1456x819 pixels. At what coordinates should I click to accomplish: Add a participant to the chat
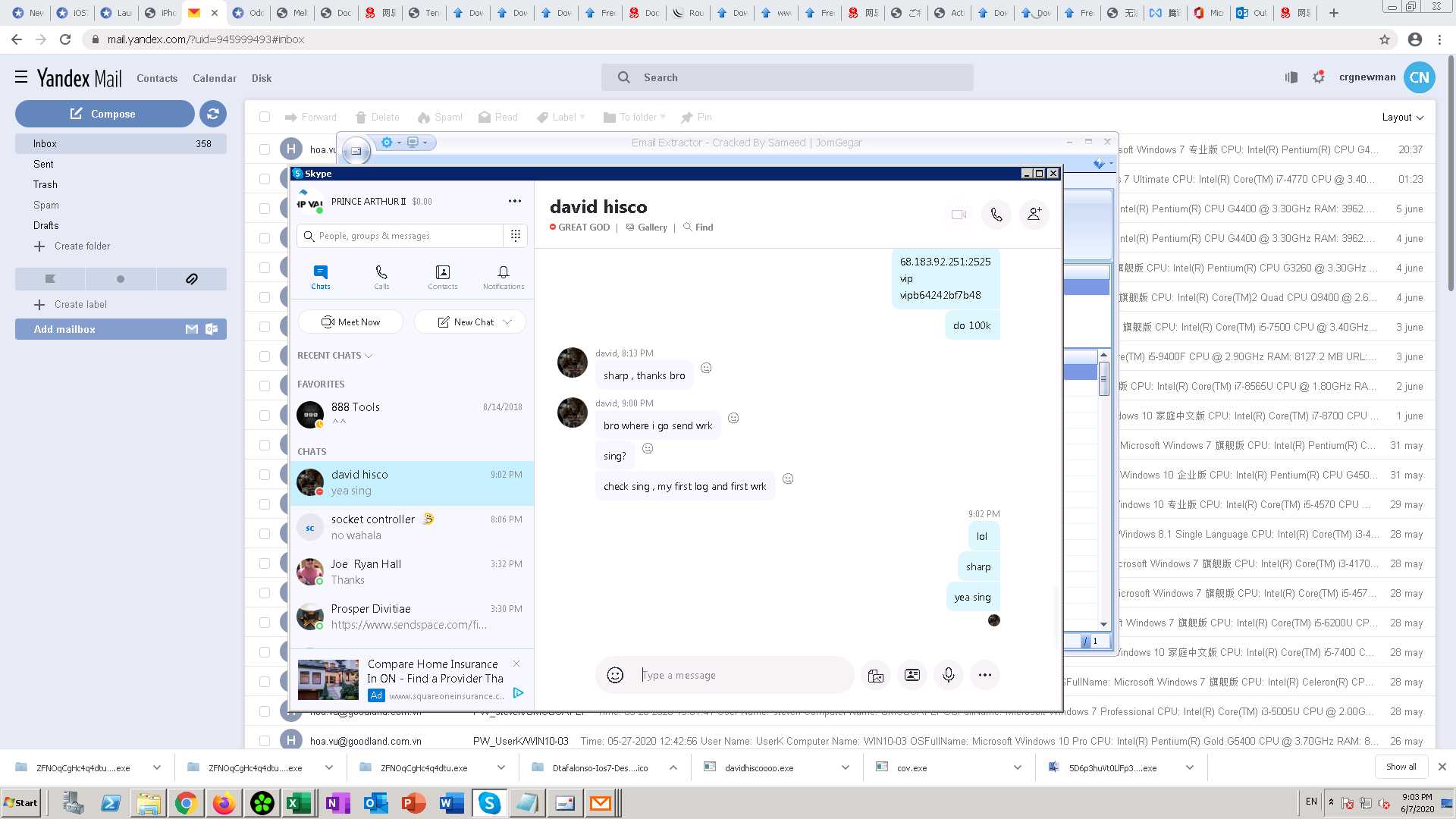[1034, 215]
